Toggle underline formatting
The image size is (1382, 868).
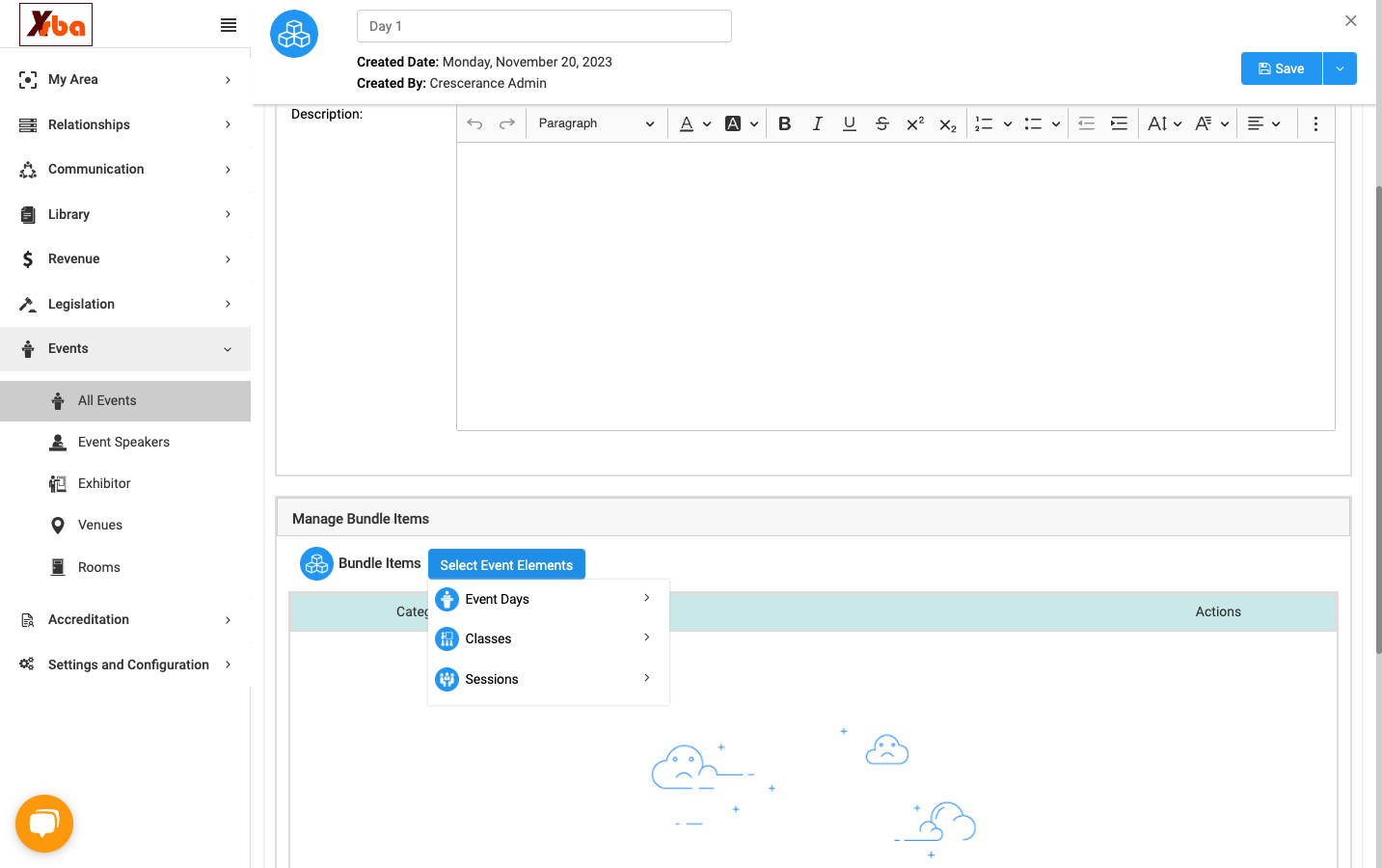pos(850,123)
